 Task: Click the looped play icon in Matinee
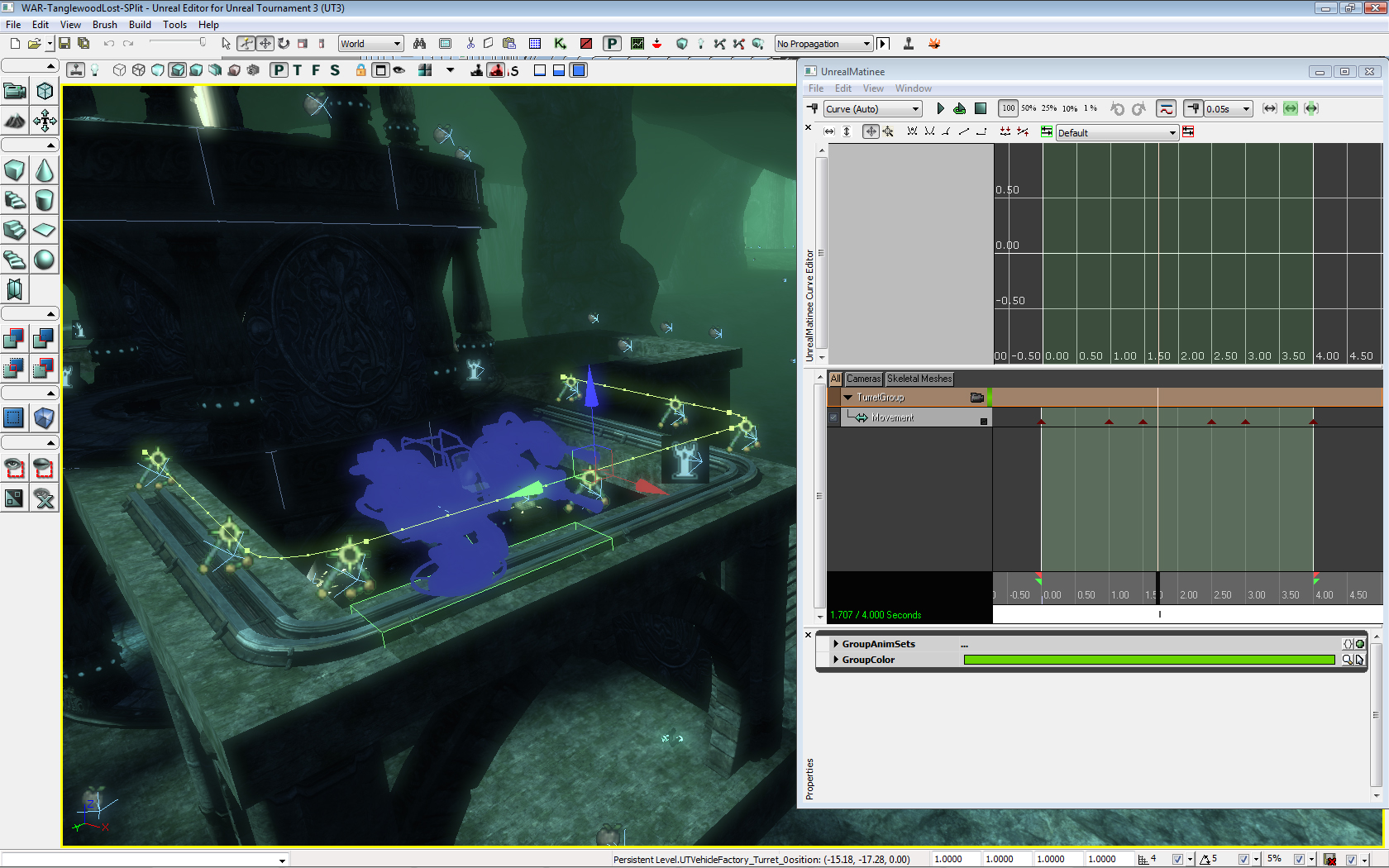tap(959, 108)
